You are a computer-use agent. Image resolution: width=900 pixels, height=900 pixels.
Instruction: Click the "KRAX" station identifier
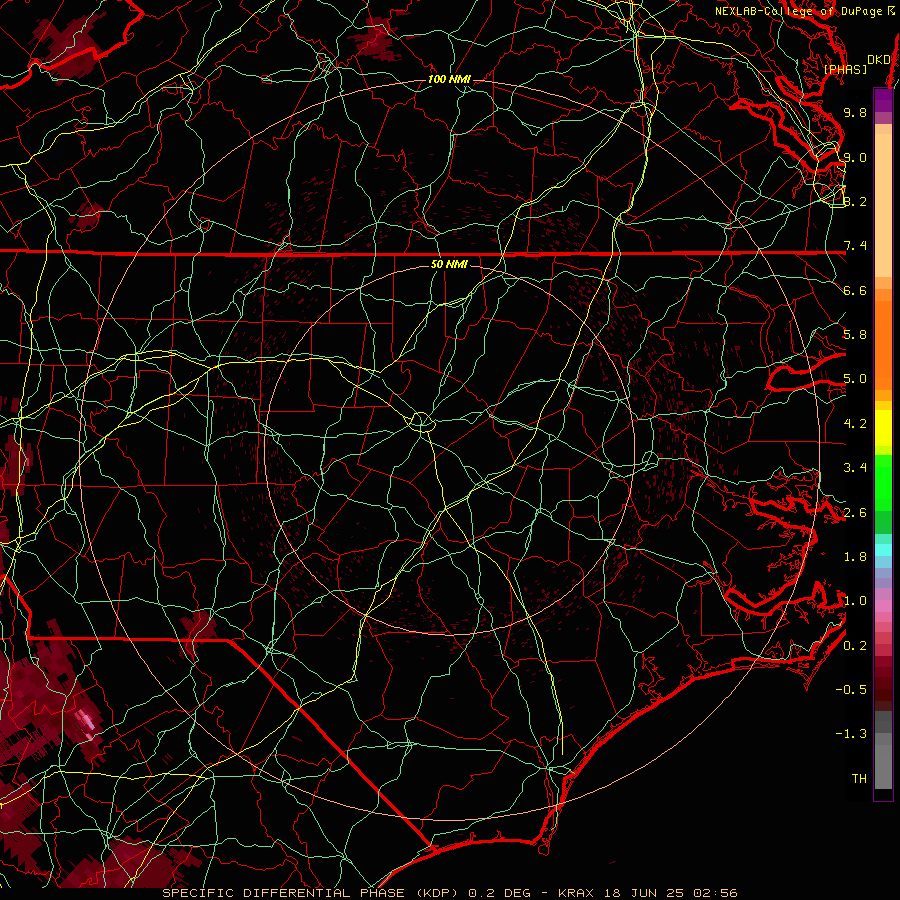click(x=576, y=893)
